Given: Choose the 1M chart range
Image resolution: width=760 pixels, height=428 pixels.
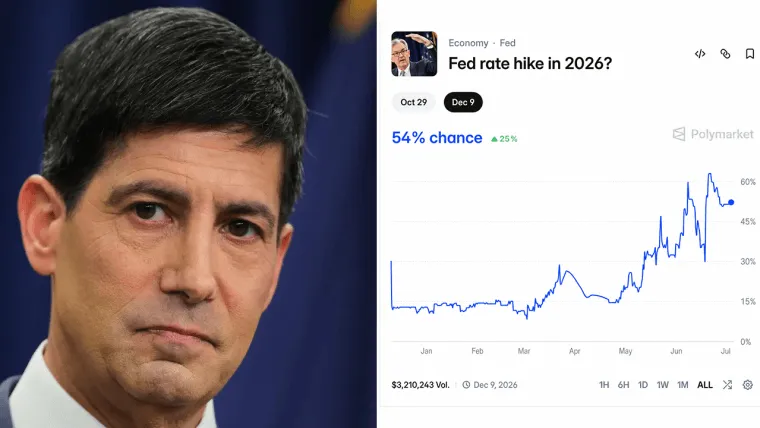Looking at the screenshot, I should coord(682,385).
